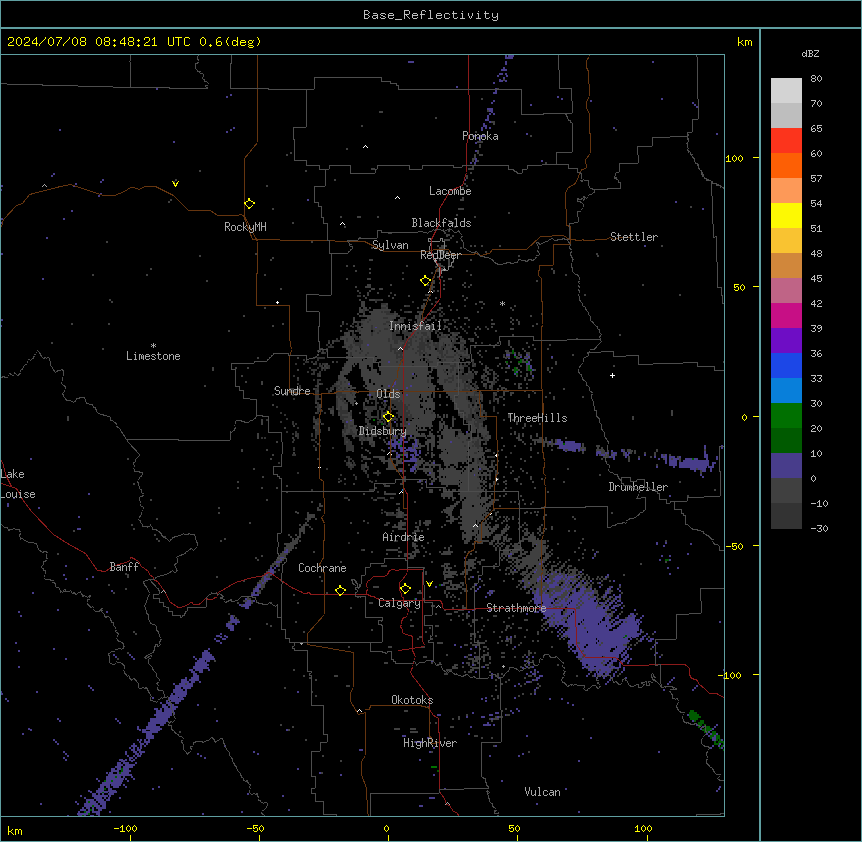This screenshot has width=862, height=842.
Task: Click the Okotoks label
Action: click(x=412, y=700)
